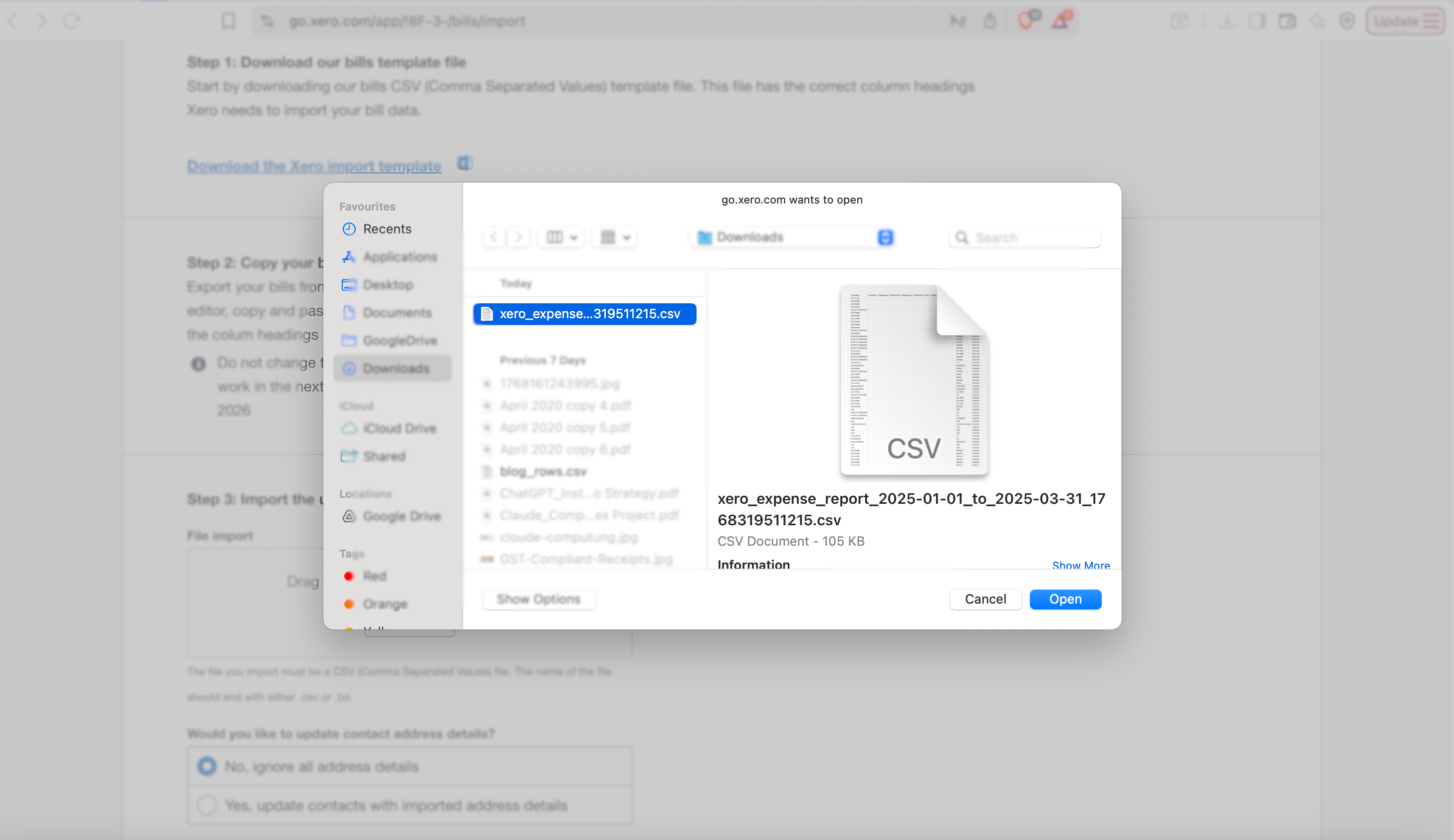Screen dimensions: 1454x840
Task: Go back in the file dialog
Action: (494, 237)
